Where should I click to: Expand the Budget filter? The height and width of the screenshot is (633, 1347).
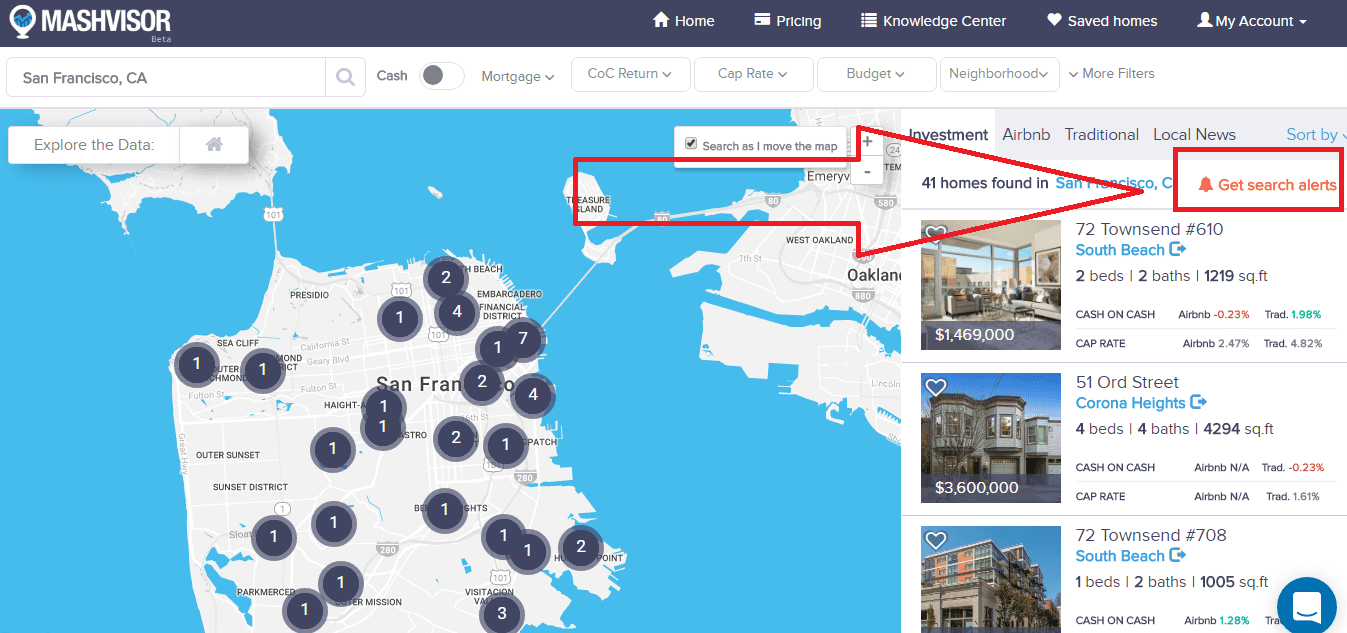(x=875, y=74)
